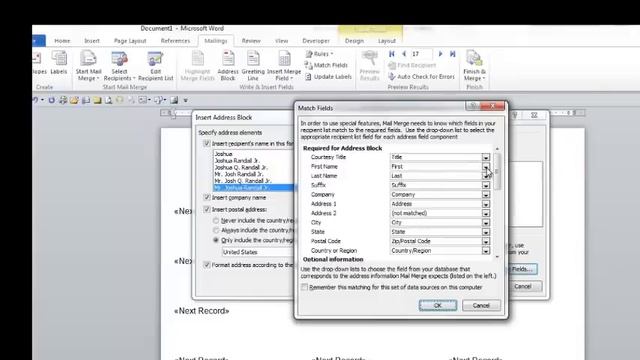Toggle Insert postal address checkbox

(x=207, y=209)
